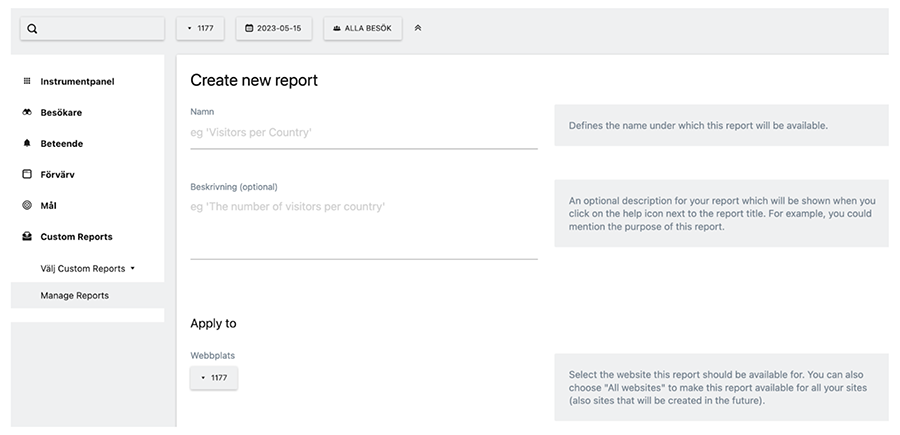Click the Namn input field
The width and height of the screenshot is (900, 435).
point(363,132)
